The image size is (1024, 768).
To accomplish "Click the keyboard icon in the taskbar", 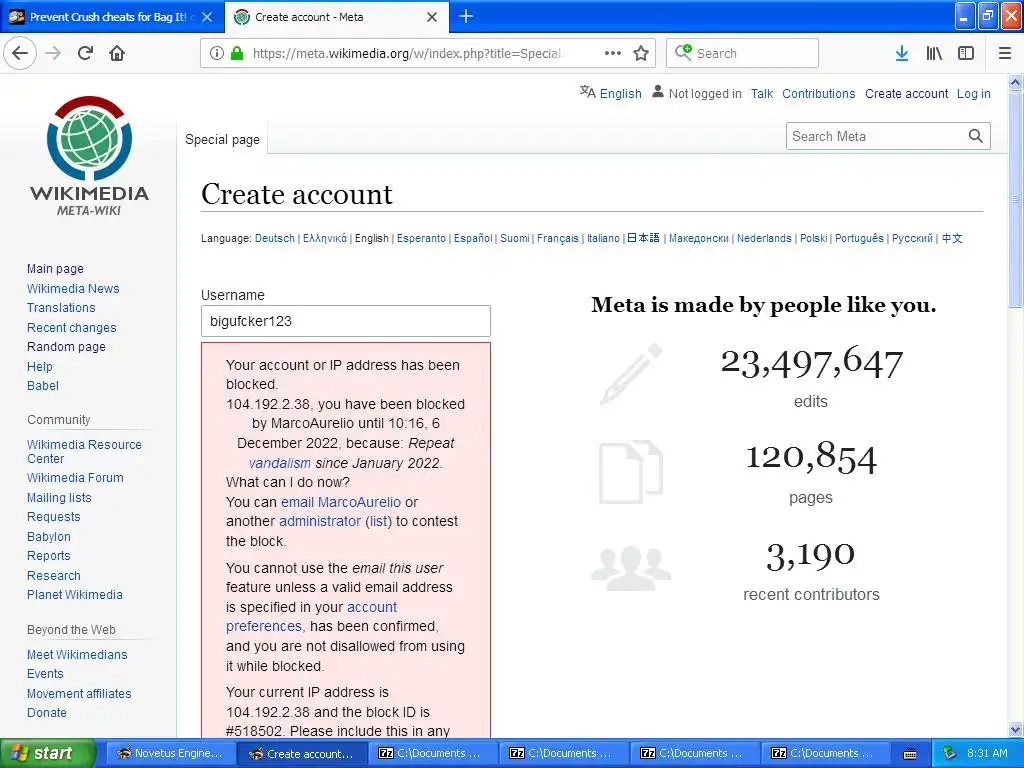I will coord(910,754).
